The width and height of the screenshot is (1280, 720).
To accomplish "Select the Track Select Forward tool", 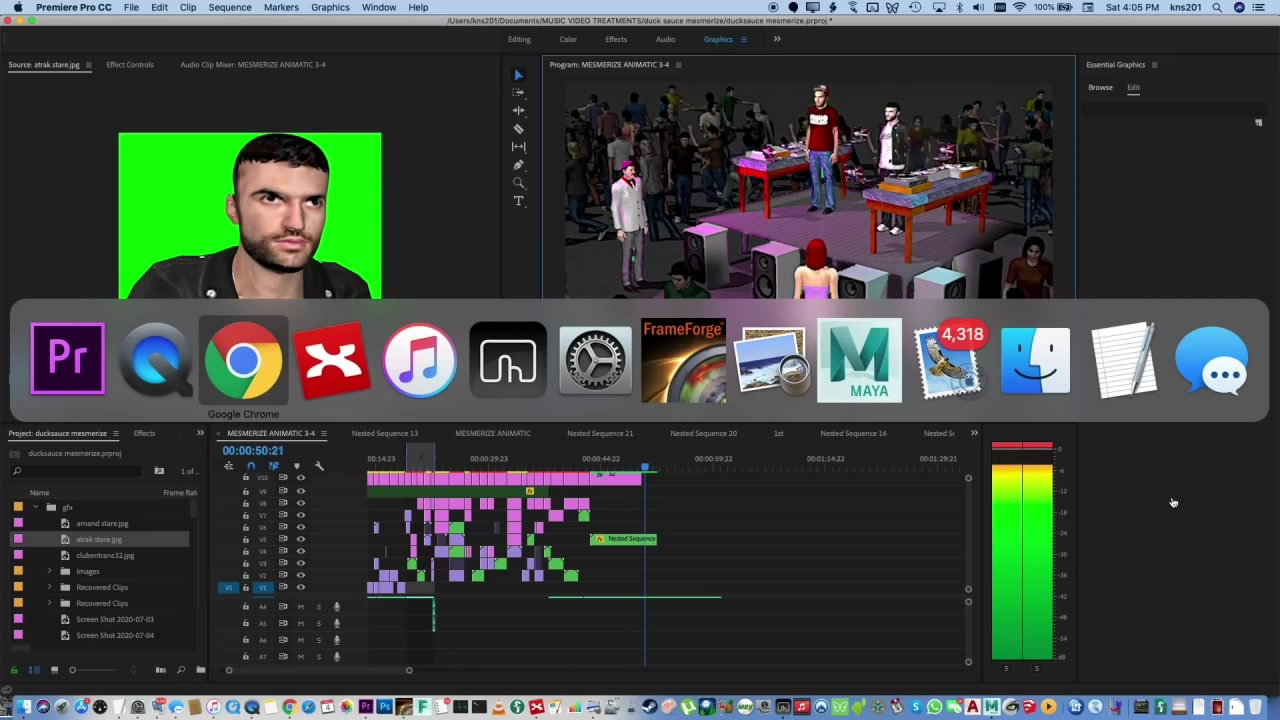I will [x=518, y=93].
